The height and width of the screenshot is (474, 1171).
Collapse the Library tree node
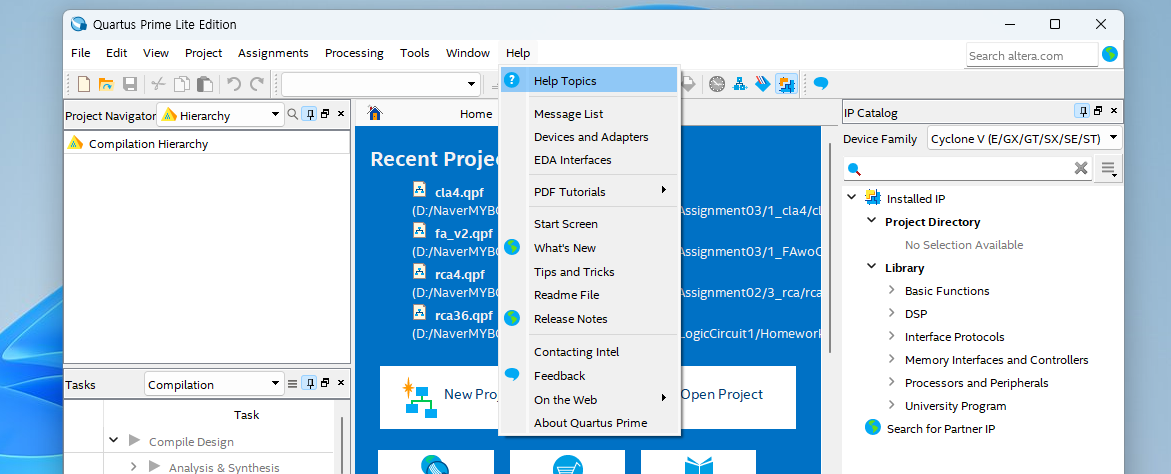tap(872, 266)
